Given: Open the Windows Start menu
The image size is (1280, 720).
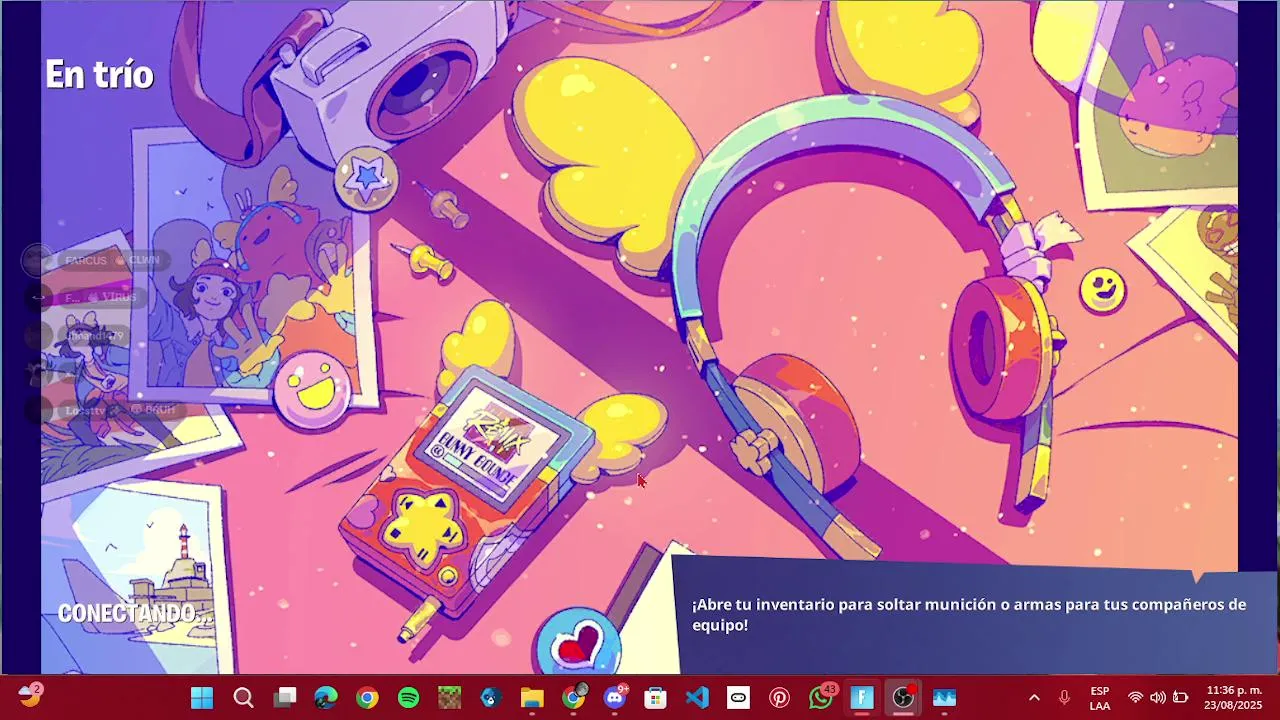Looking at the screenshot, I should point(202,697).
